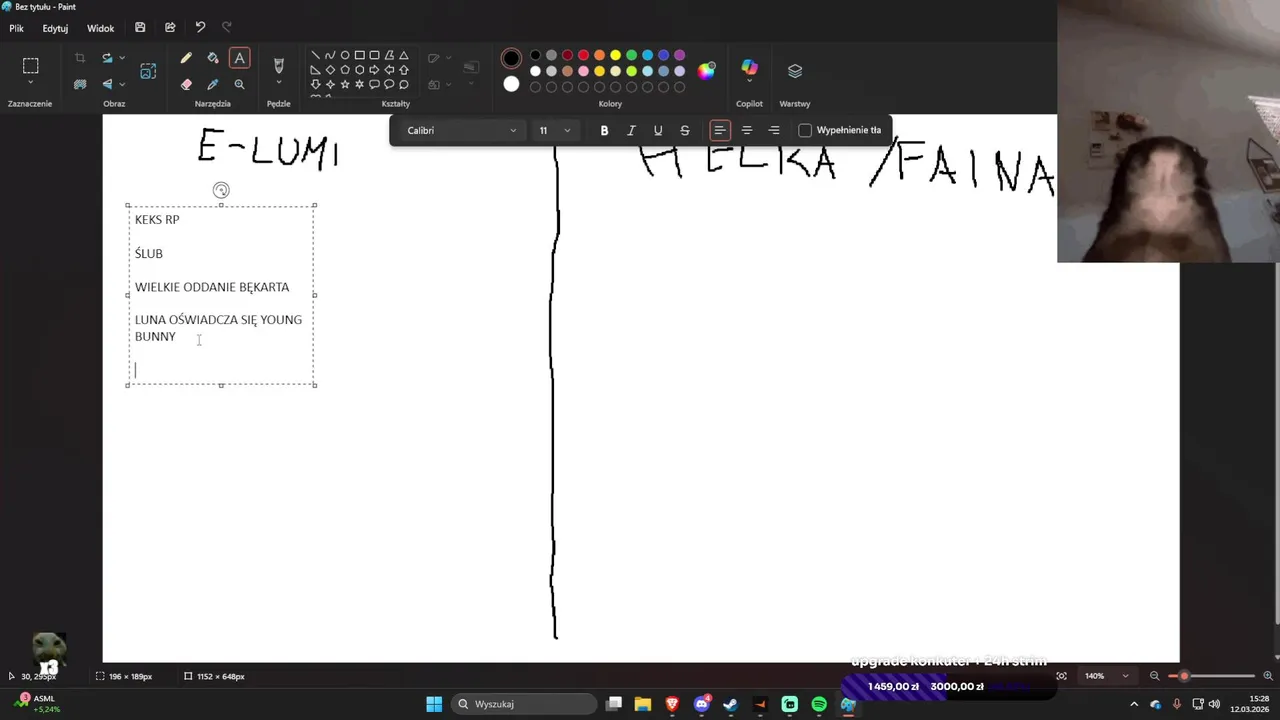Set text alignment to left
1280x720 pixels.
point(720,130)
